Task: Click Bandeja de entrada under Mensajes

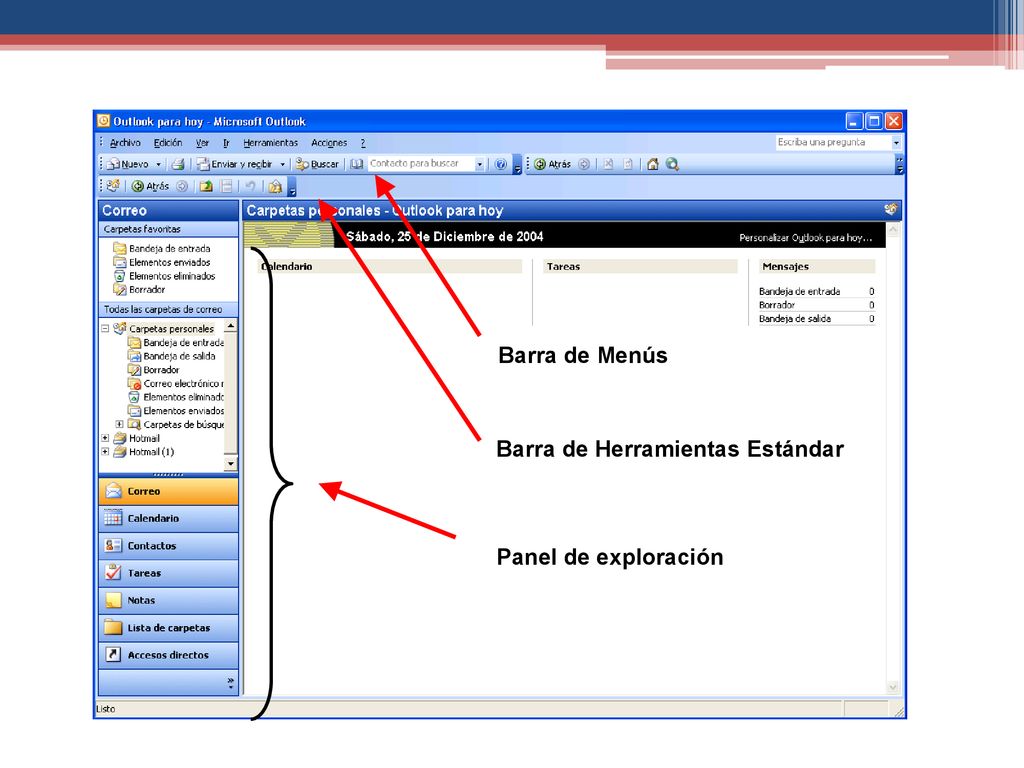Action: coord(799,291)
